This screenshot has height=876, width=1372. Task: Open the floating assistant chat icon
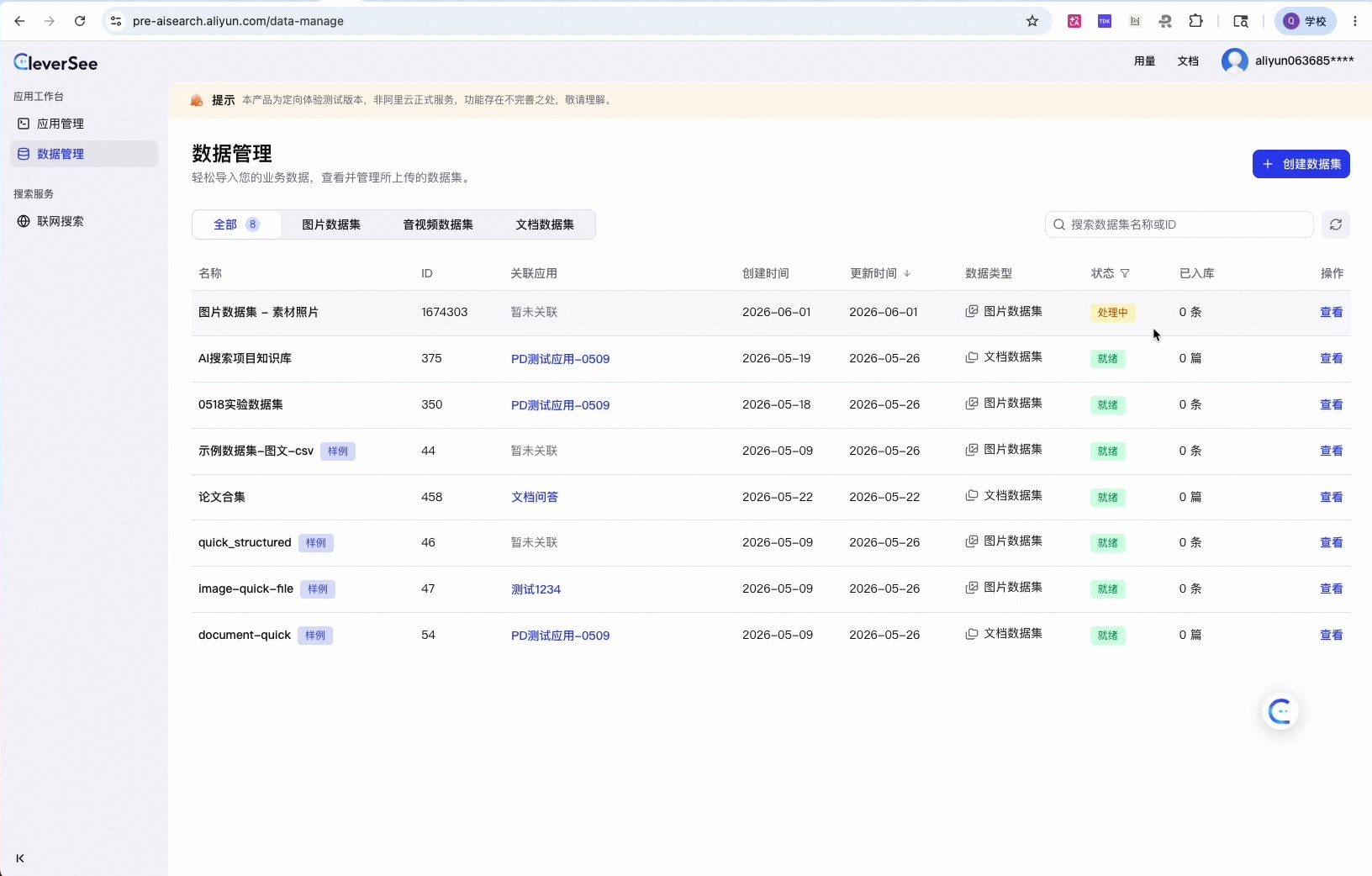(1280, 712)
